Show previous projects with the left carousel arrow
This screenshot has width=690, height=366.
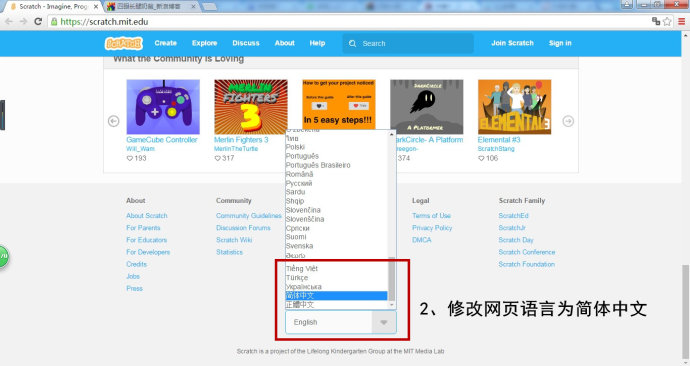pyautogui.click(x=114, y=121)
